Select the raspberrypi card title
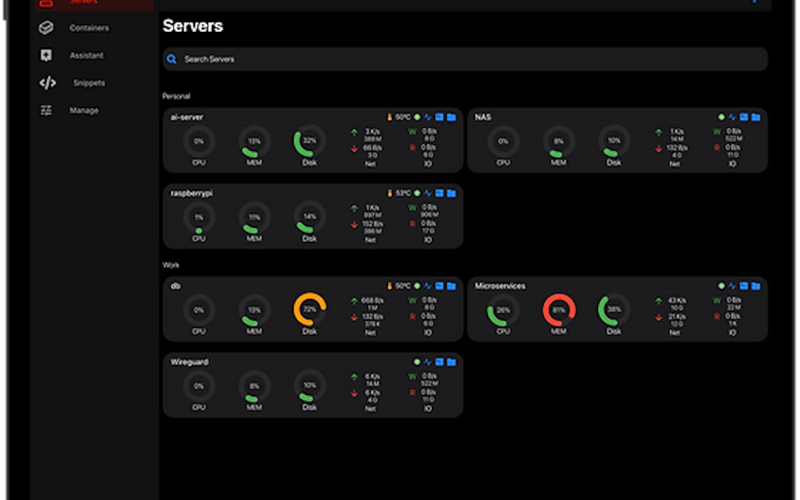The image size is (800, 500). pos(191,193)
